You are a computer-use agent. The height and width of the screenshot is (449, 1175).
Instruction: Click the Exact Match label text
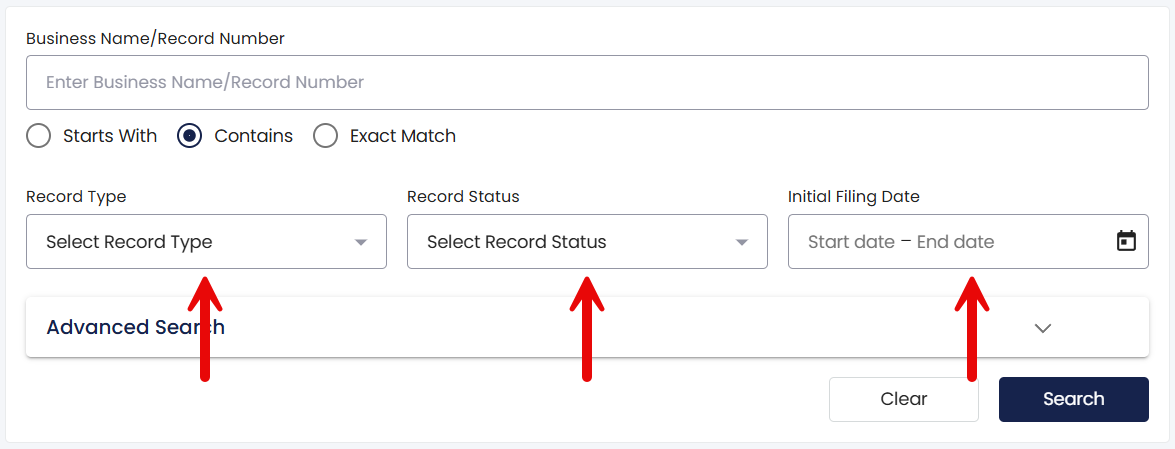402,136
